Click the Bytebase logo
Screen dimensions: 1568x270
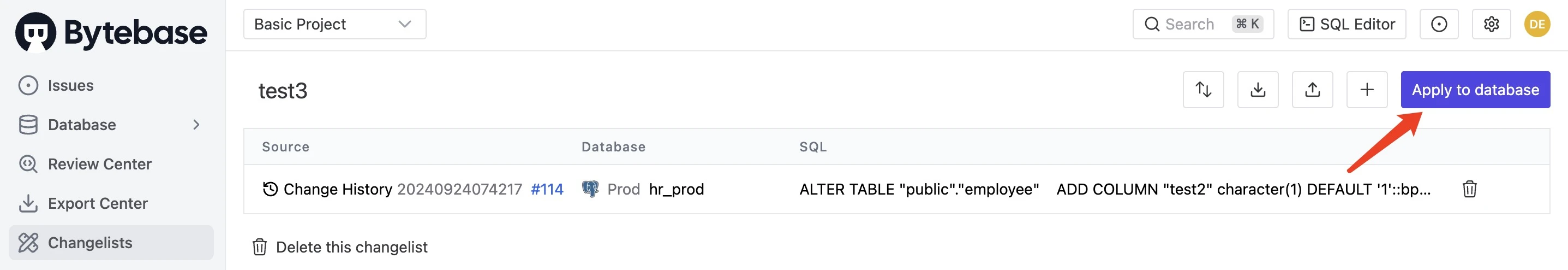pos(111,32)
